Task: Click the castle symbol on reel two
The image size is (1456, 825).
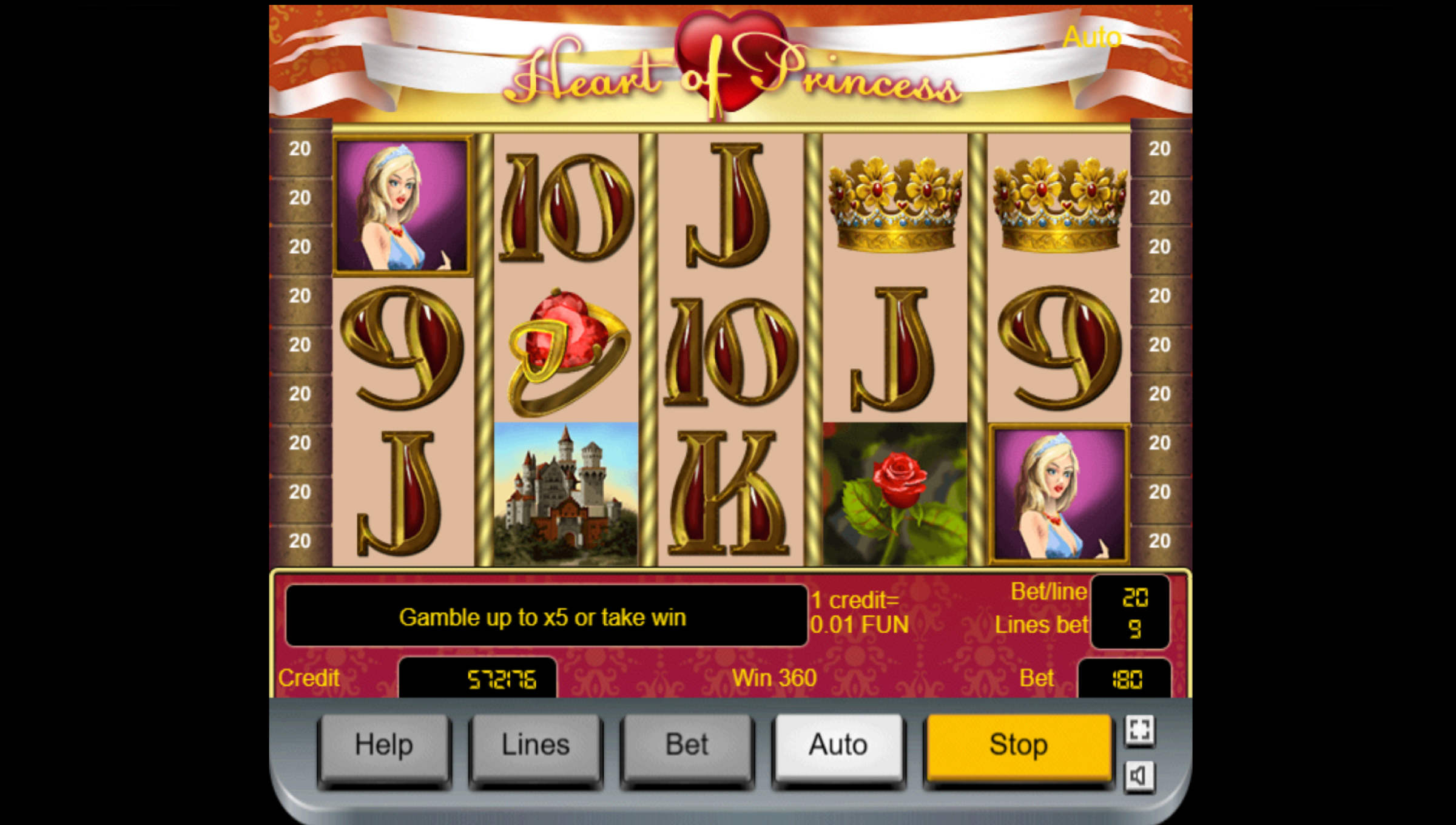Action: click(566, 493)
